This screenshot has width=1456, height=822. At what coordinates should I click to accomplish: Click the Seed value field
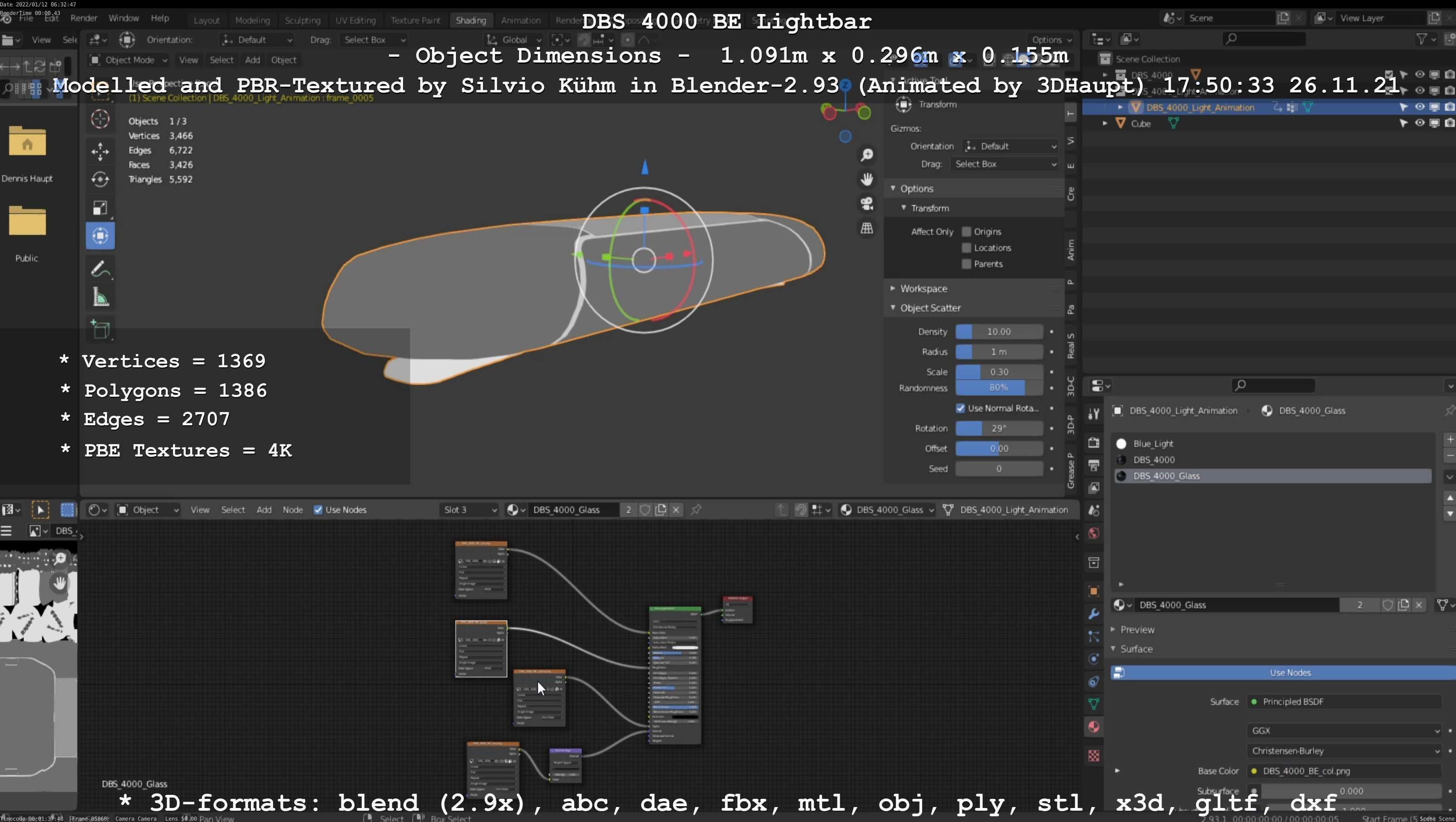pyautogui.click(x=999, y=469)
